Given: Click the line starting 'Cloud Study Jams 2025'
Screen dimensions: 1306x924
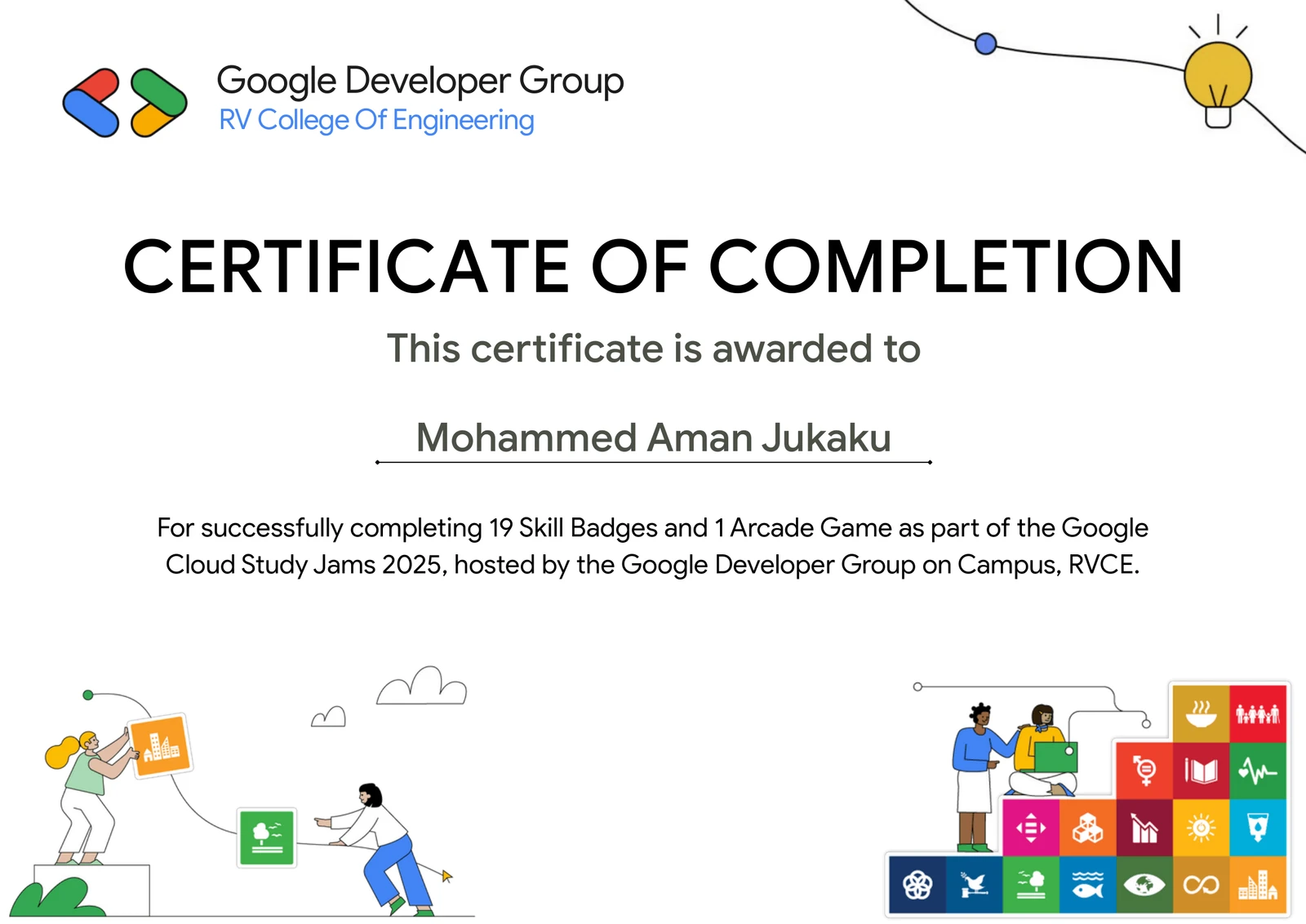Looking at the screenshot, I should tap(653, 565).
